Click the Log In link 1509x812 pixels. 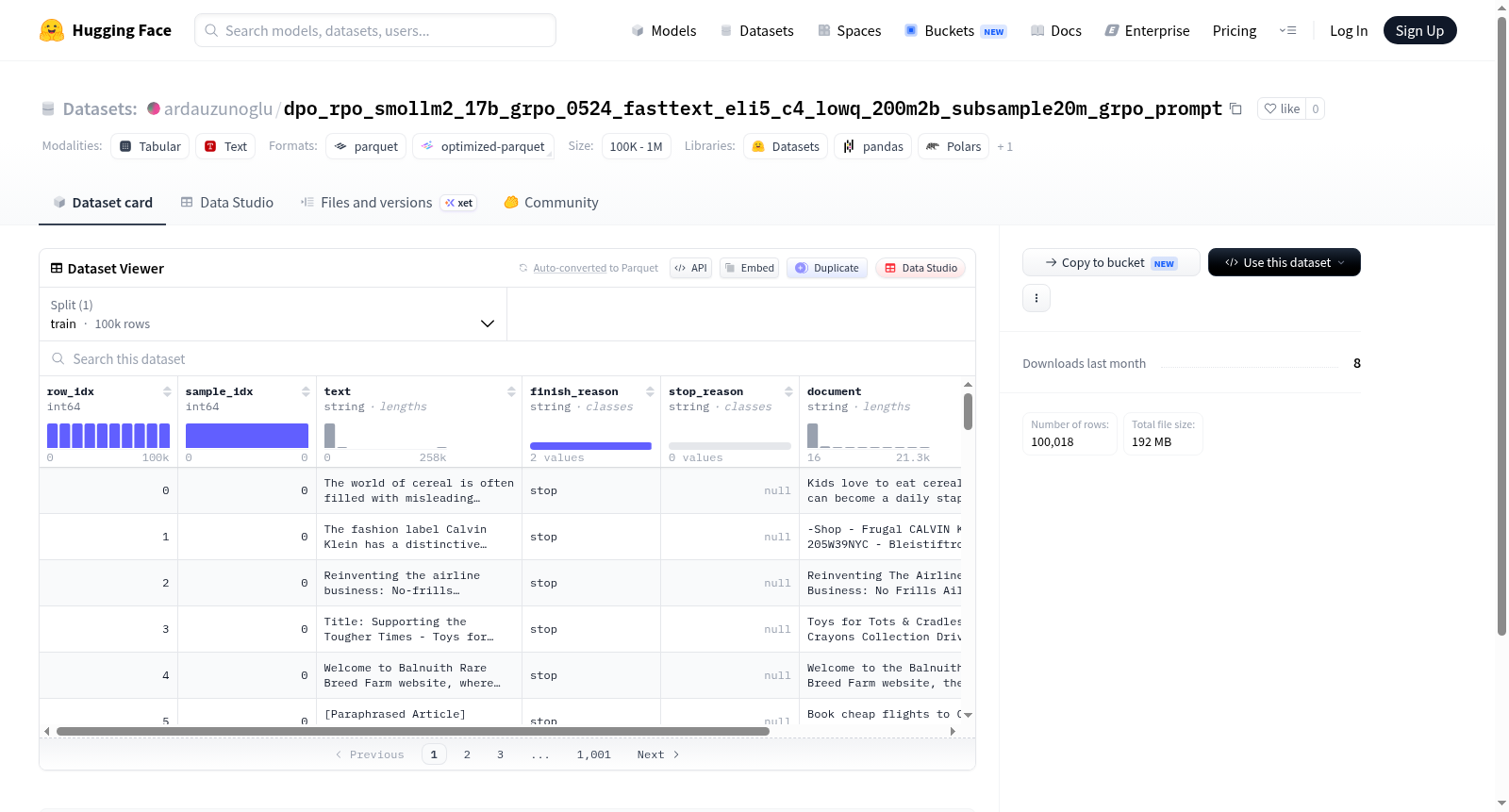(x=1348, y=30)
